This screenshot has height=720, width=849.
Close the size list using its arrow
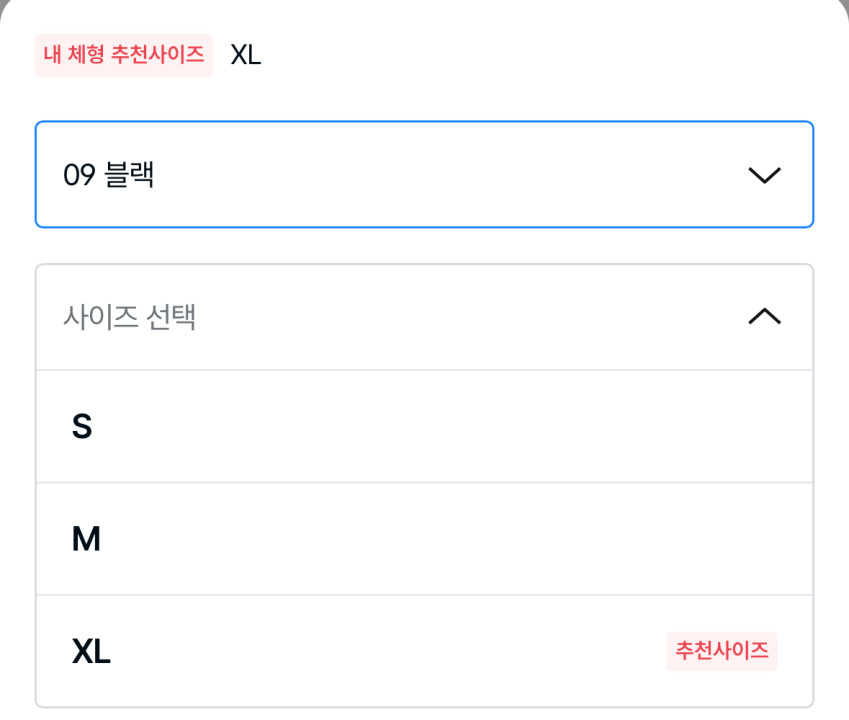point(764,317)
